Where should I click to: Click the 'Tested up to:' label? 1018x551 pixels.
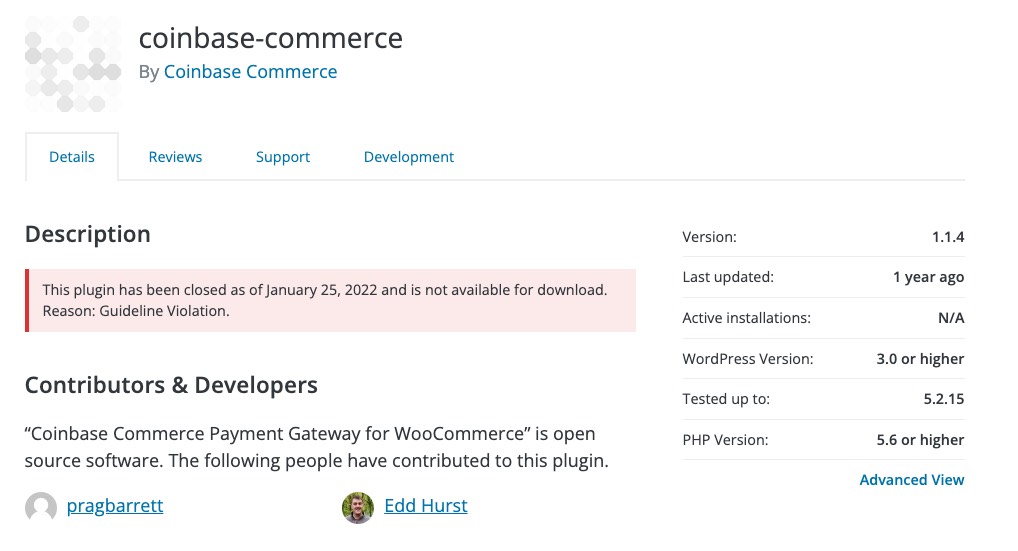pyautogui.click(x=726, y=399)
